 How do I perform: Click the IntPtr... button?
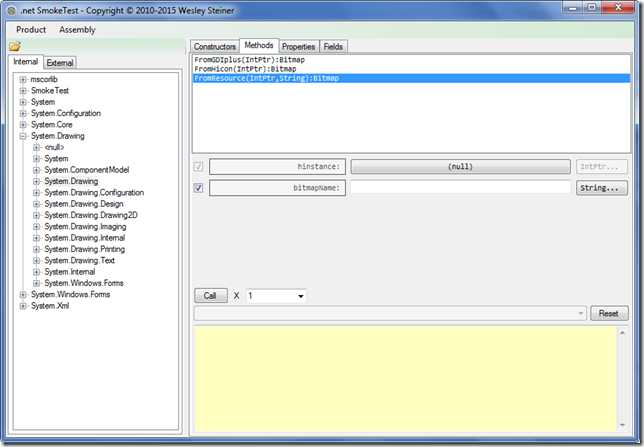click(601, 166)
